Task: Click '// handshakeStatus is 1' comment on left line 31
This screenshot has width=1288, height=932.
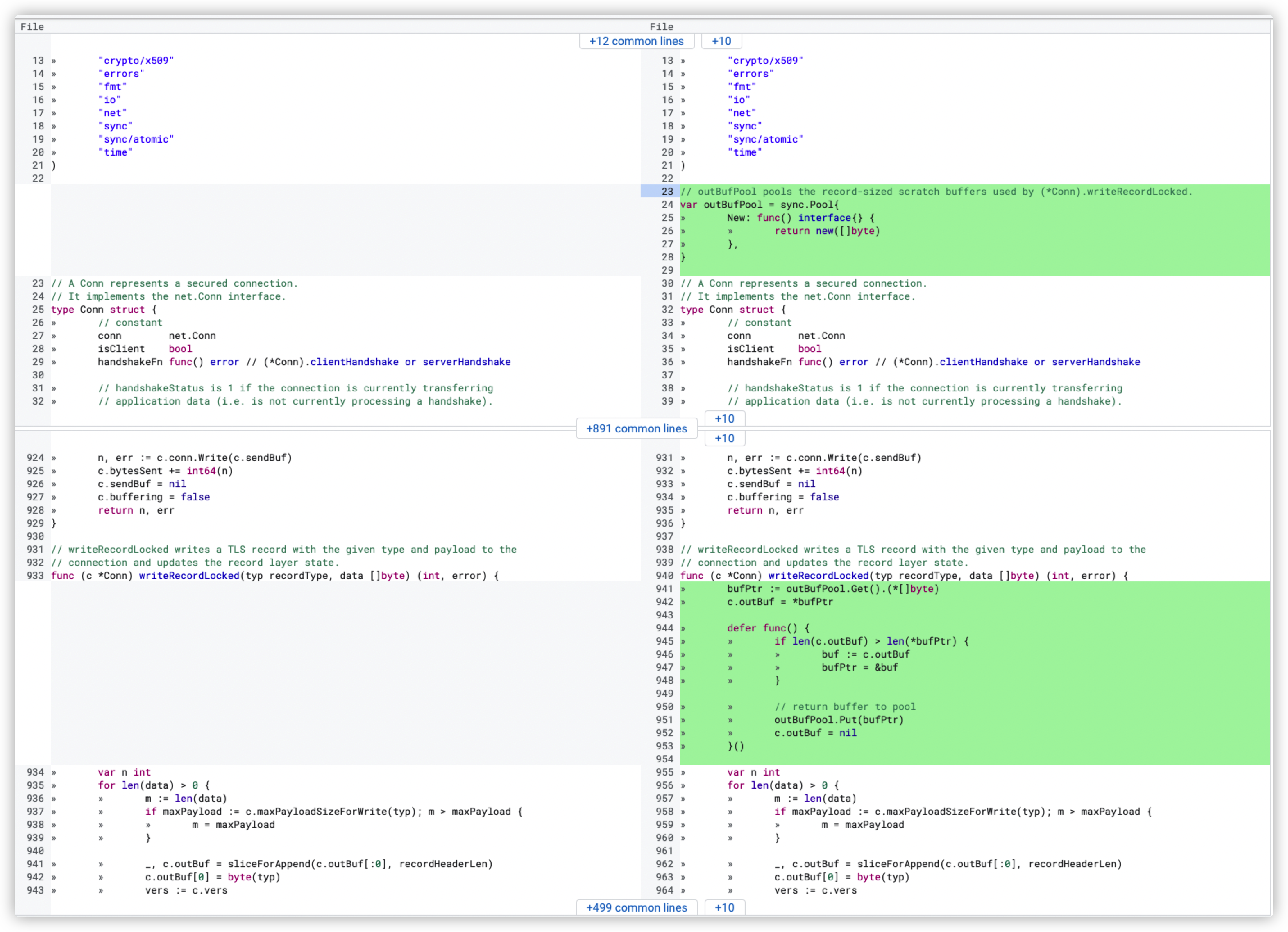Action: [x=295, y=388]
